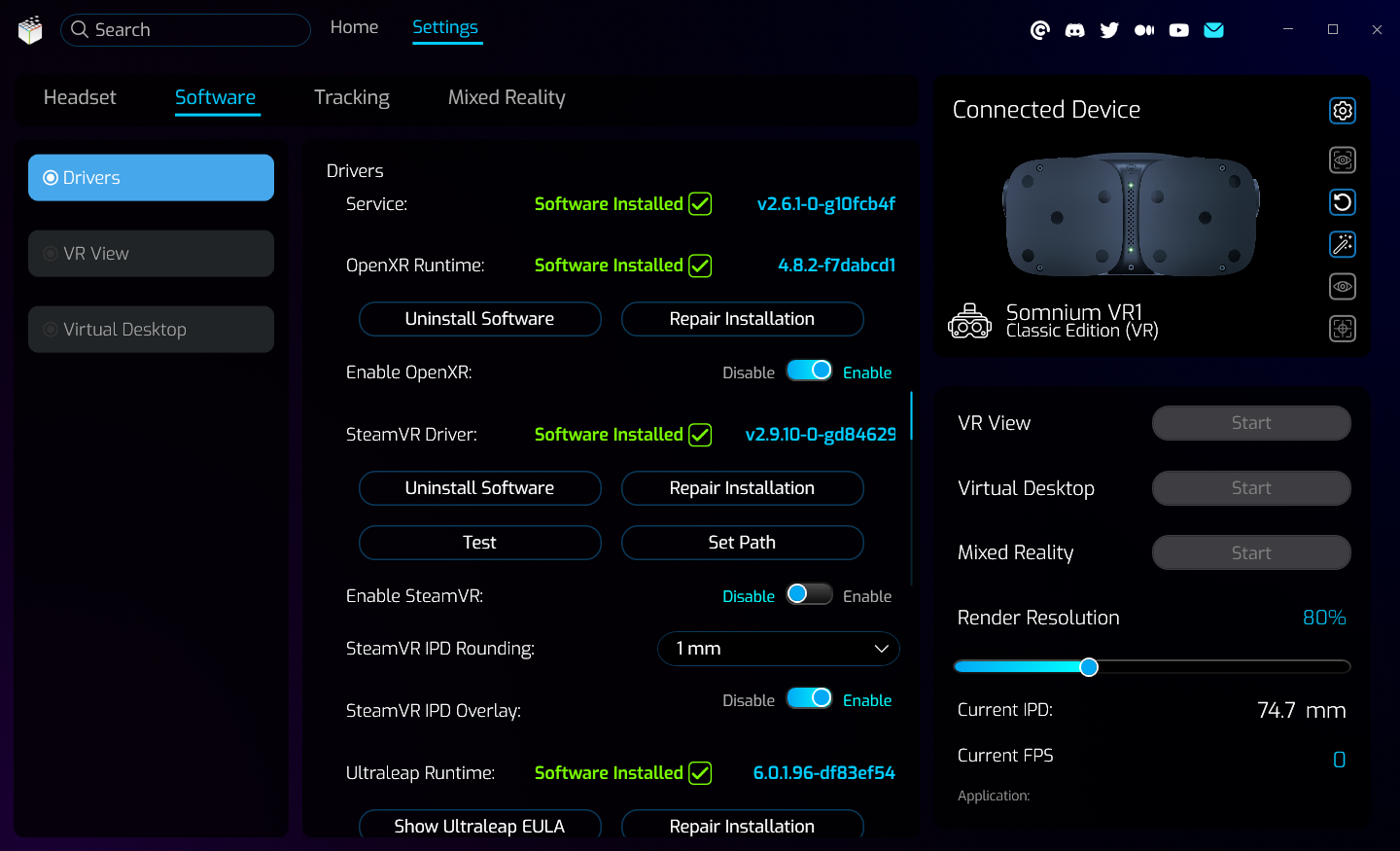Open the website link icon in top bar
The image size is (1400, 851).
click(1039, 30)
